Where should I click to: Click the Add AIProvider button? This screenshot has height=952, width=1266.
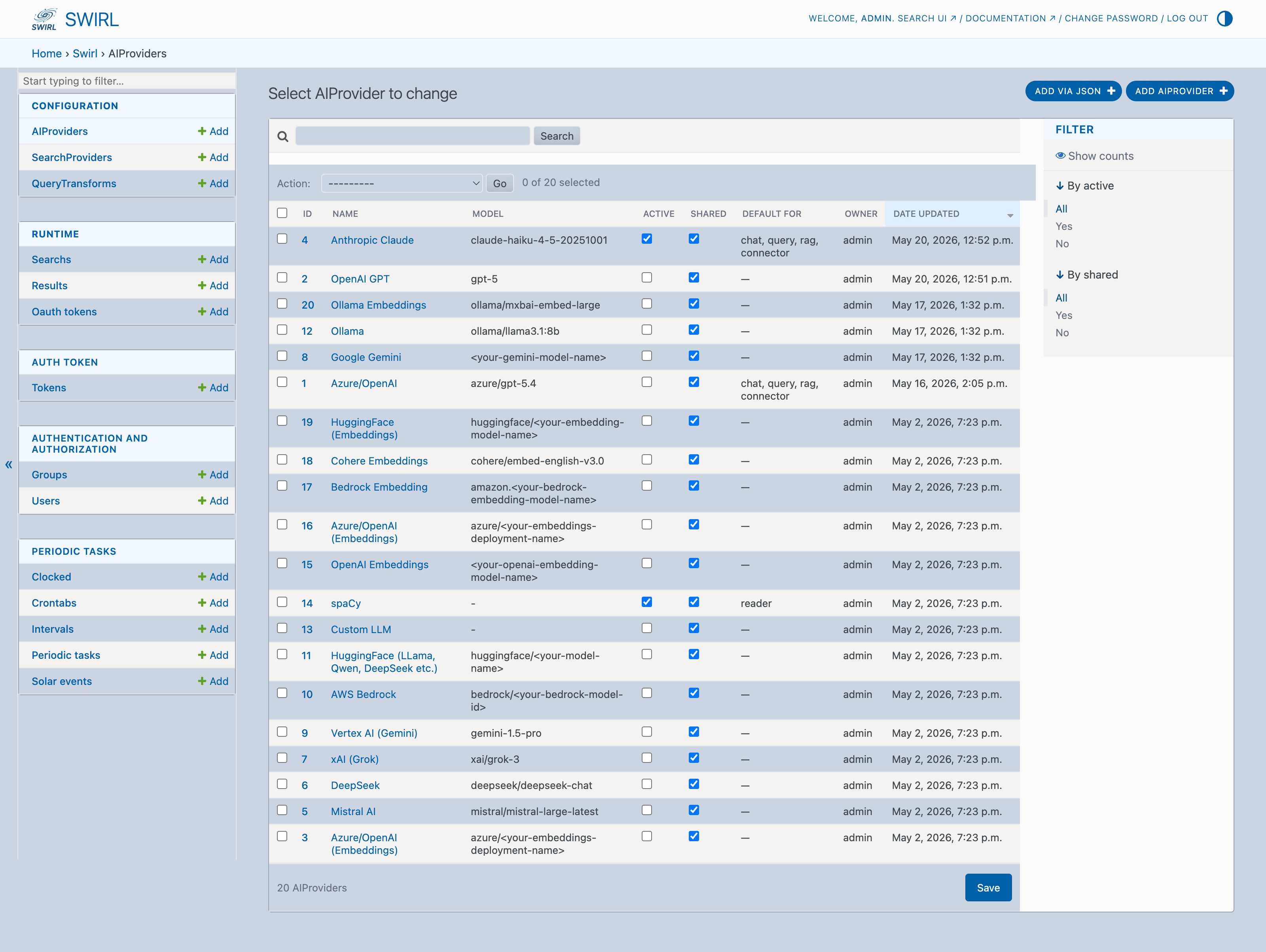coord(1180,91)
